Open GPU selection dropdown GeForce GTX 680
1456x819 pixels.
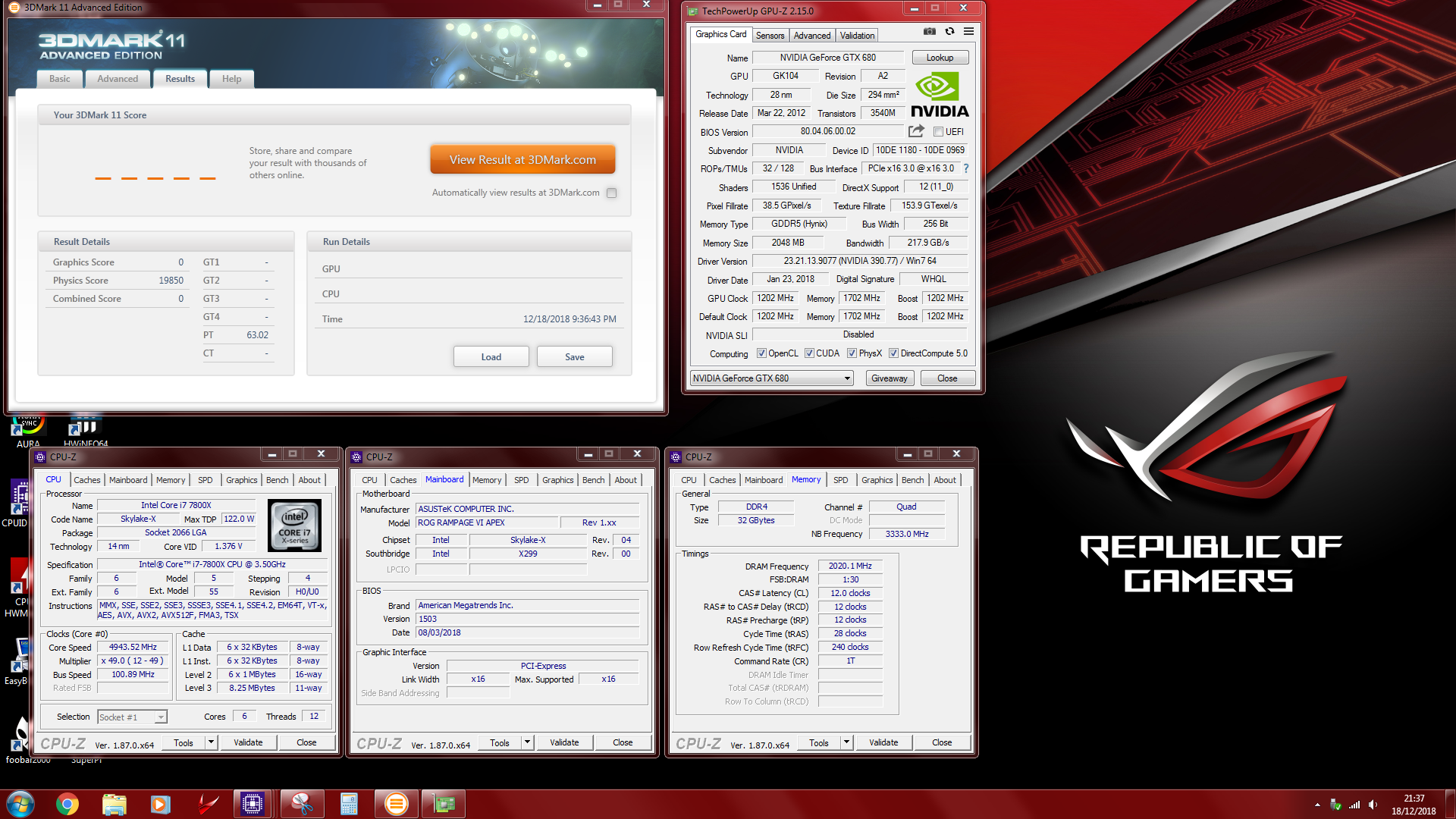tap(772, 378)
